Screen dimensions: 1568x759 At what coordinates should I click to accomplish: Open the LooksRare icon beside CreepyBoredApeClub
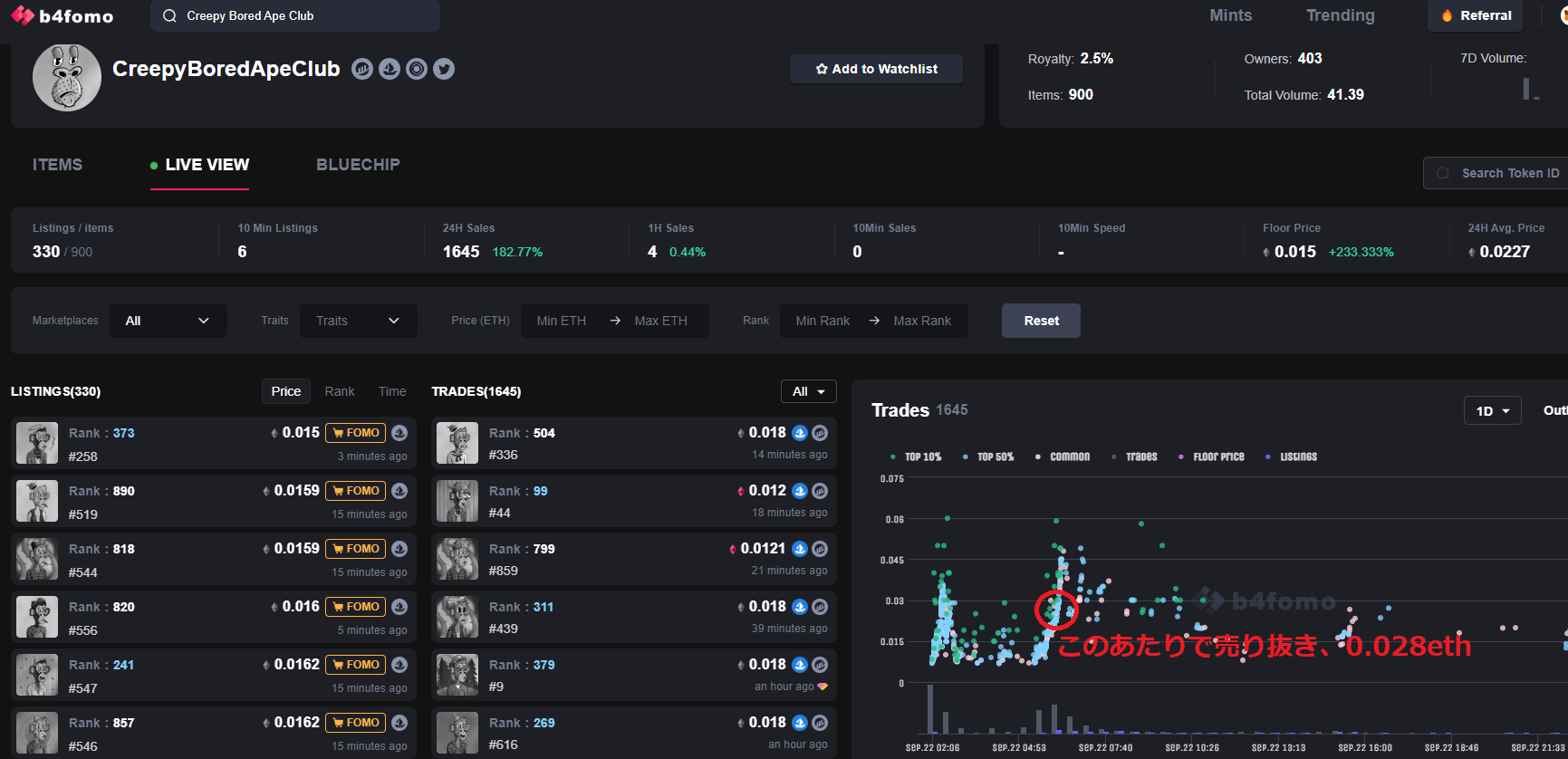click(x=417, y=69)
